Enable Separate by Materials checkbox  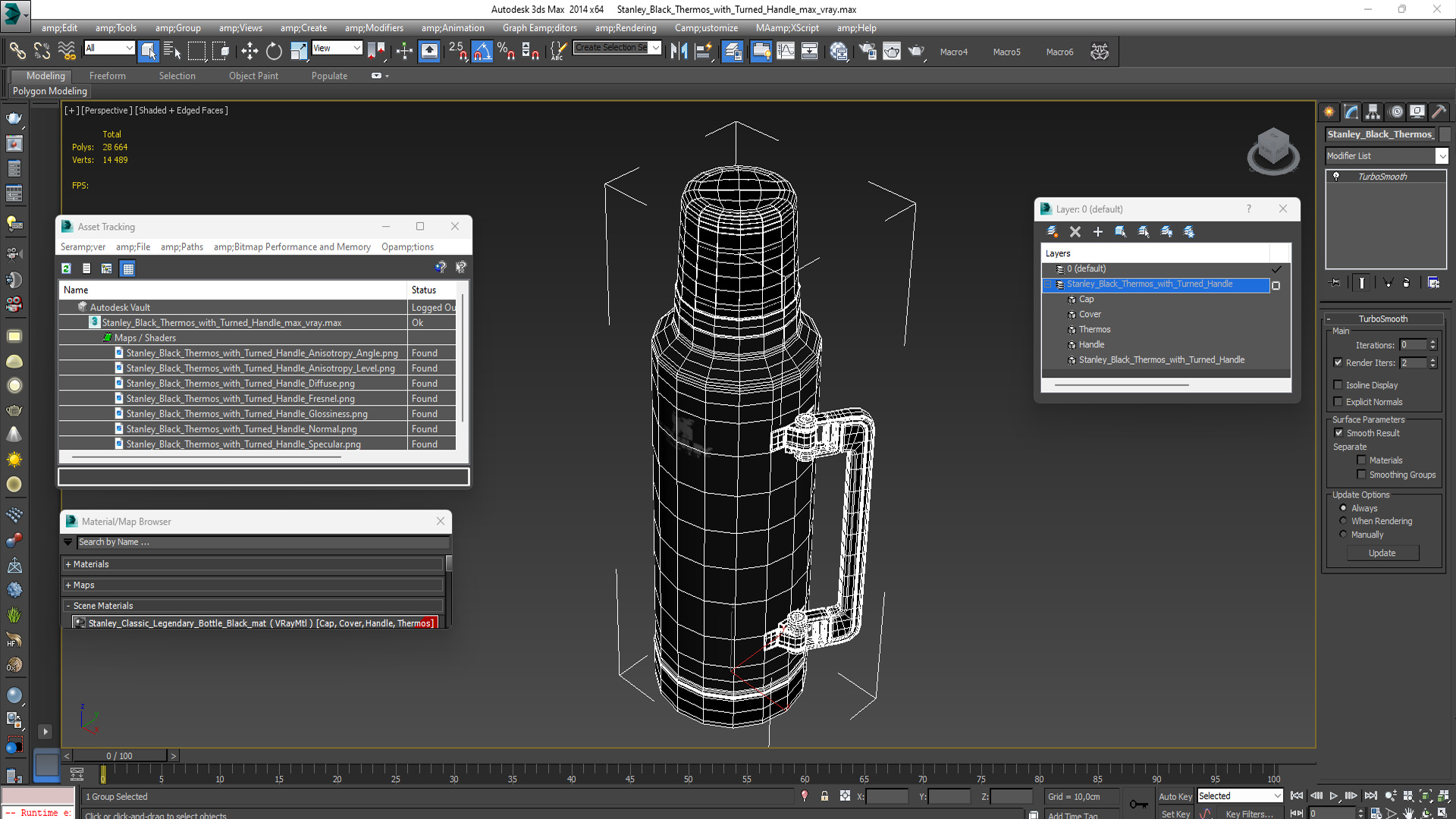tap(1361, 460)
